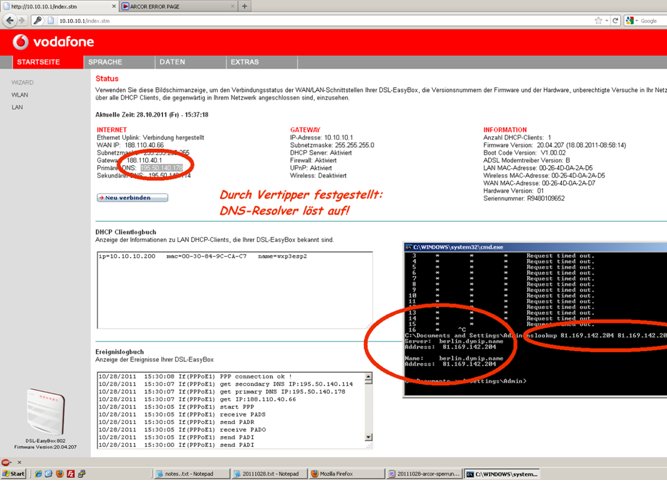Screen dimensions: 667x481
Task: Click the LAN MAC-Adresse 00-26-4D-0A-2A-D5 line
Action: coord(538,168)
